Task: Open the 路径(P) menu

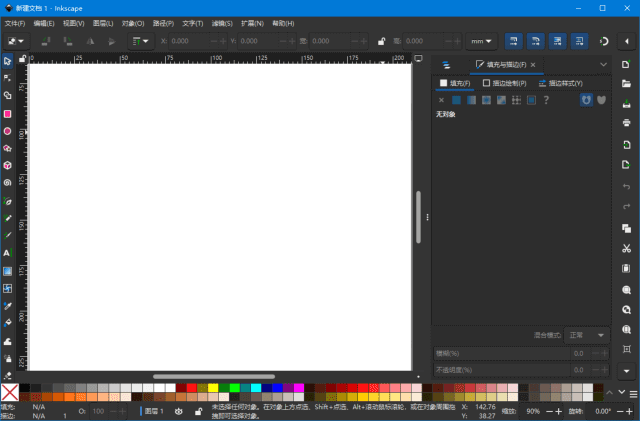Action: pos(164,23)
